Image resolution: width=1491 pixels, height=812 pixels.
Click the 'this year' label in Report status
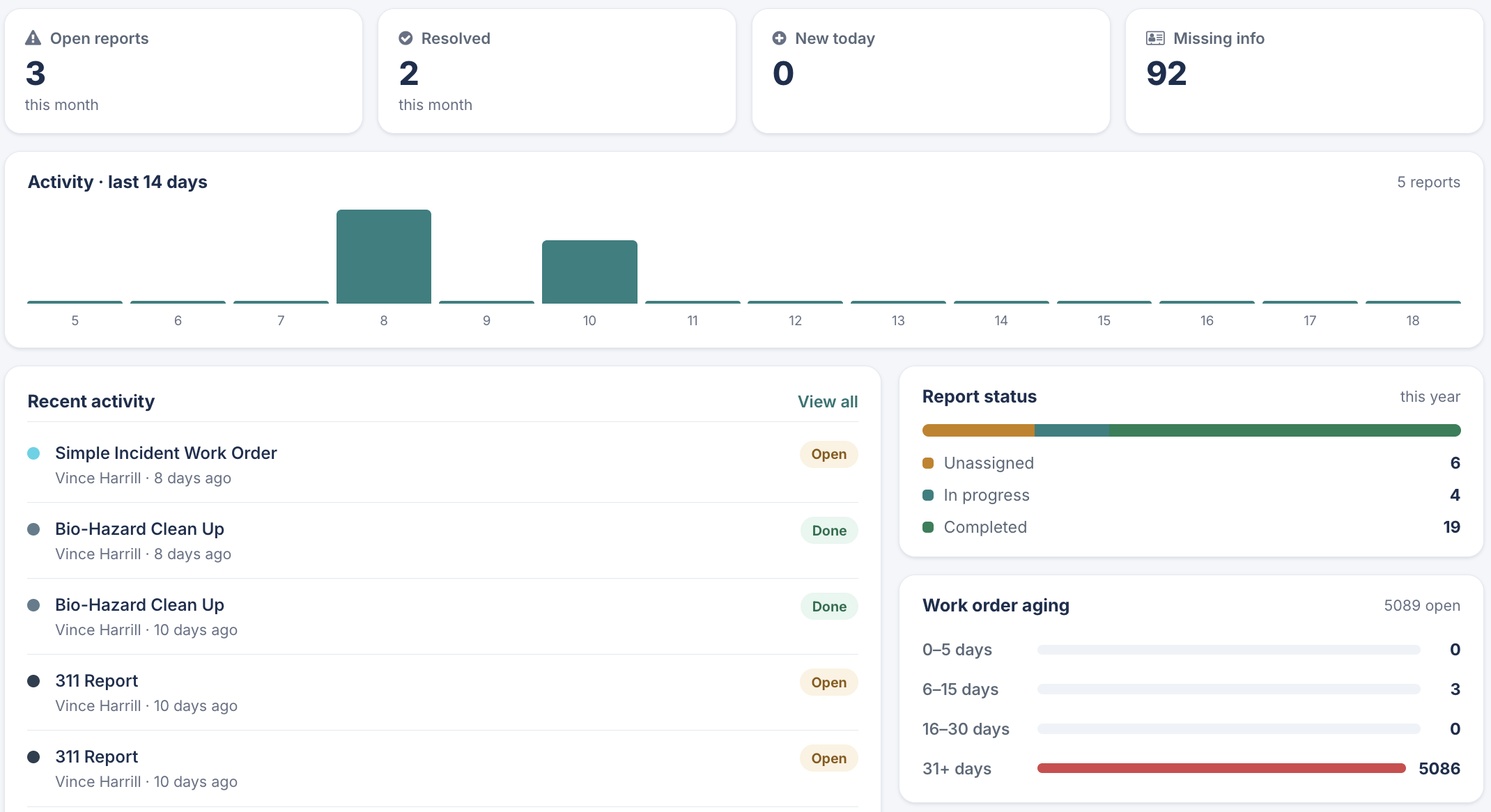click(x=1430, y=397)
